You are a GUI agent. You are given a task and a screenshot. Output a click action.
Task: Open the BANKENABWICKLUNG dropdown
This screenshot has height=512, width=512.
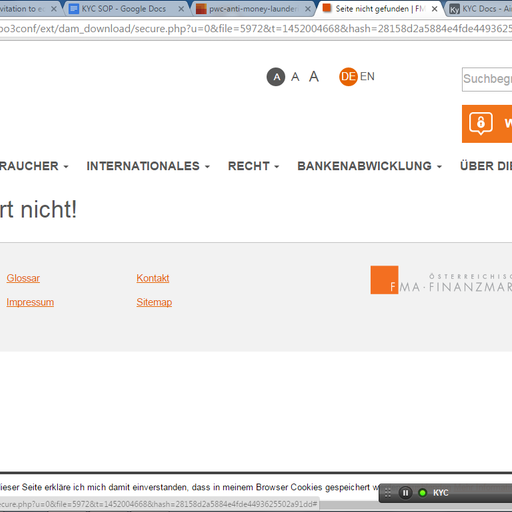coord(369,166)
